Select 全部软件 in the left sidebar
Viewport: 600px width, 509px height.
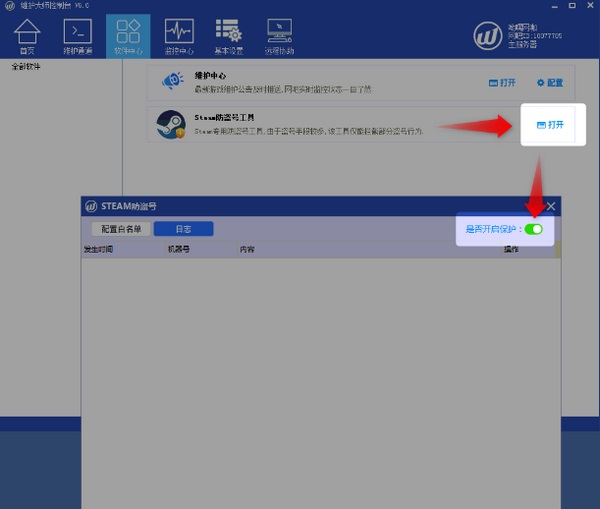click(x=26, y=67)
